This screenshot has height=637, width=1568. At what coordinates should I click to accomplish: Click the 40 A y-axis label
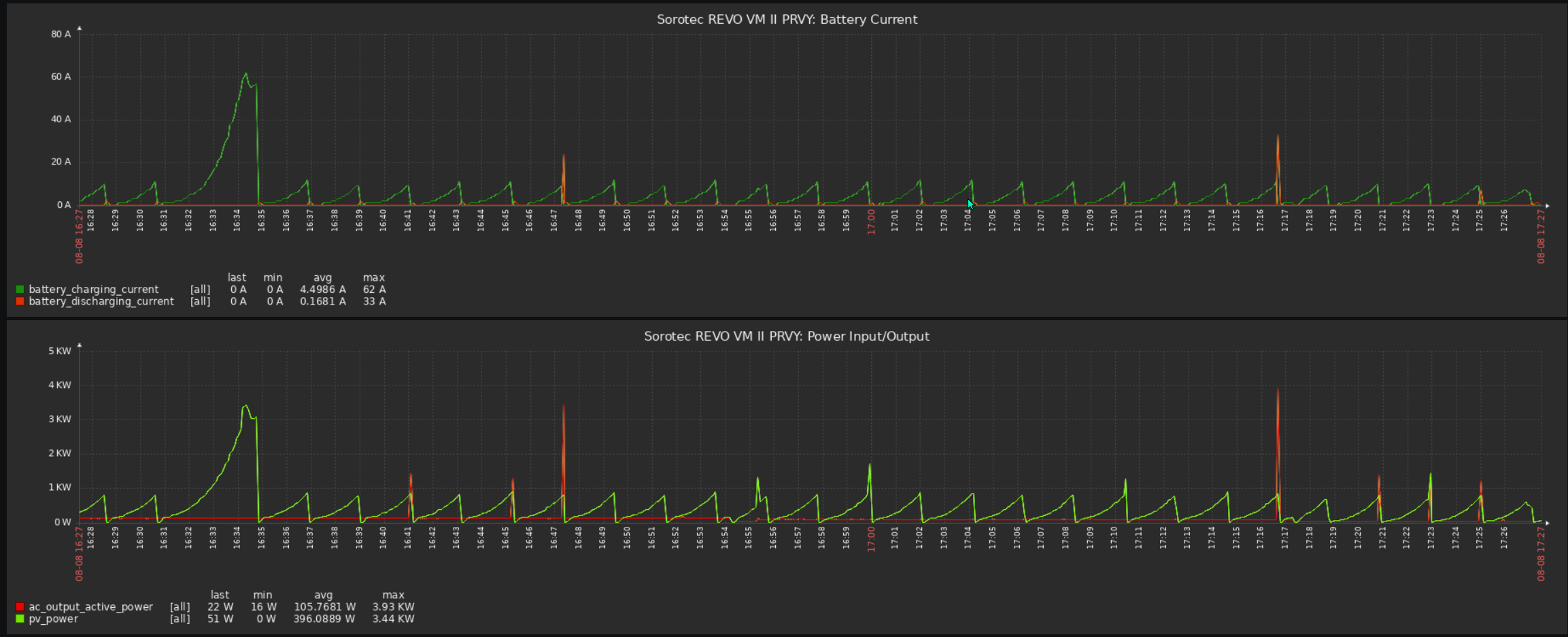tap(61, 119)
